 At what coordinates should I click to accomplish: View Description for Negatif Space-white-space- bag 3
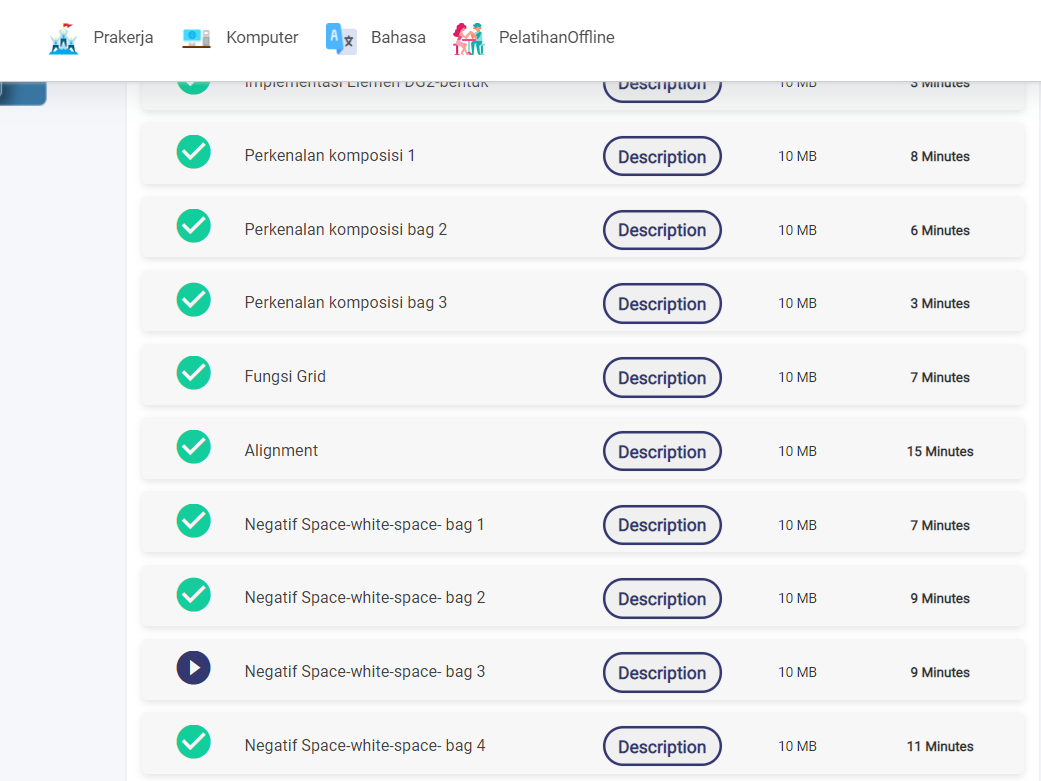pos(662,673)
